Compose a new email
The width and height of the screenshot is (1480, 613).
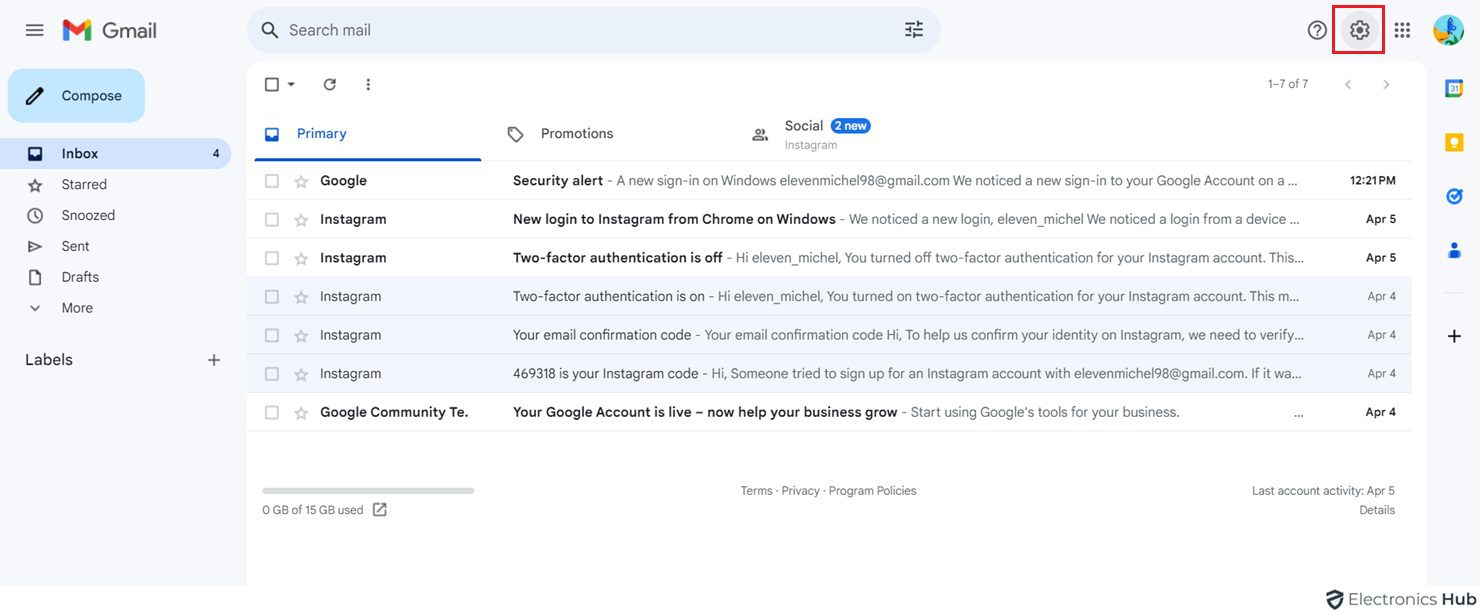tap(76, 95)
